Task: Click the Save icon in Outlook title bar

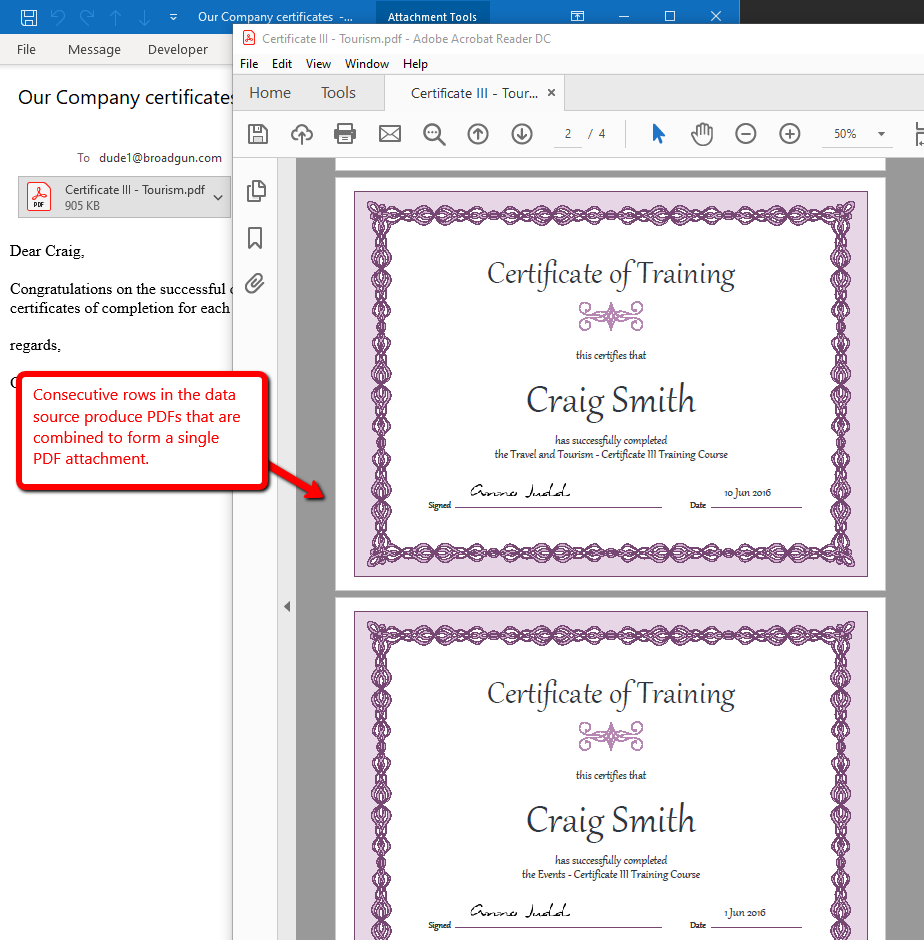Action: 29,17
